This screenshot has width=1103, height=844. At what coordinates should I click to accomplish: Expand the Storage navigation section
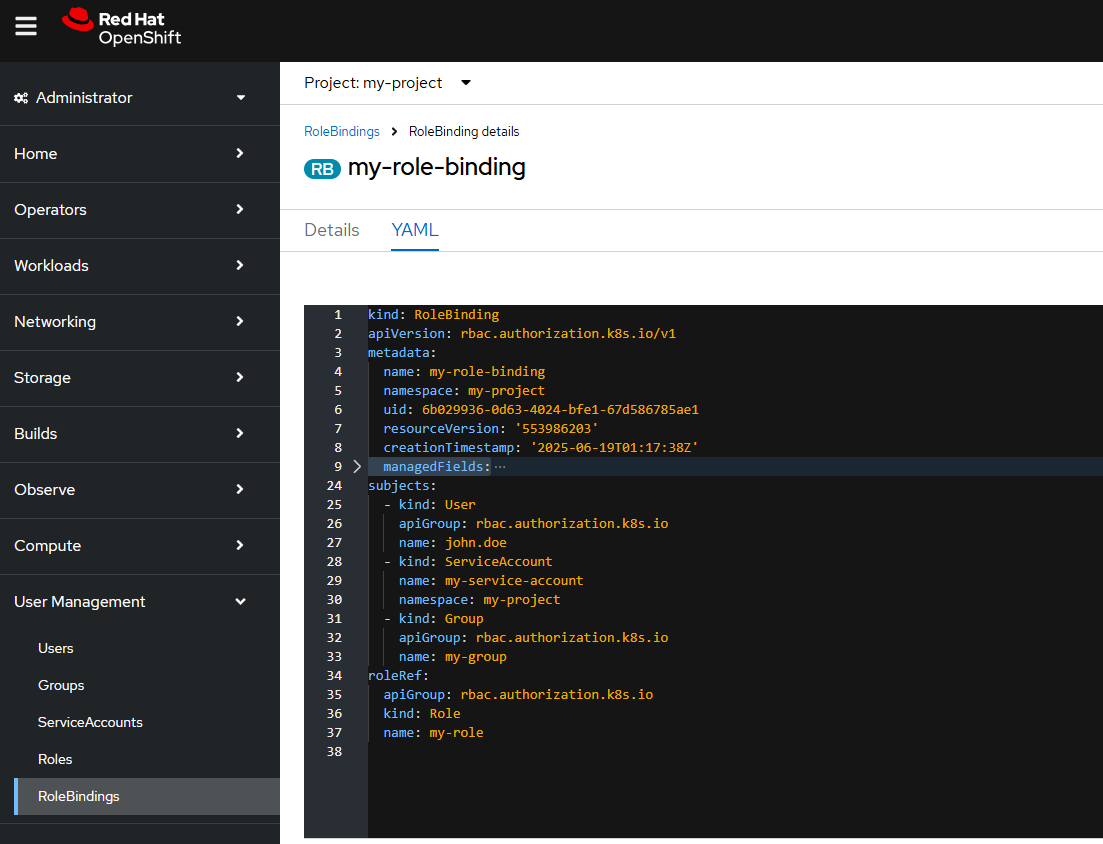point(140,378)
